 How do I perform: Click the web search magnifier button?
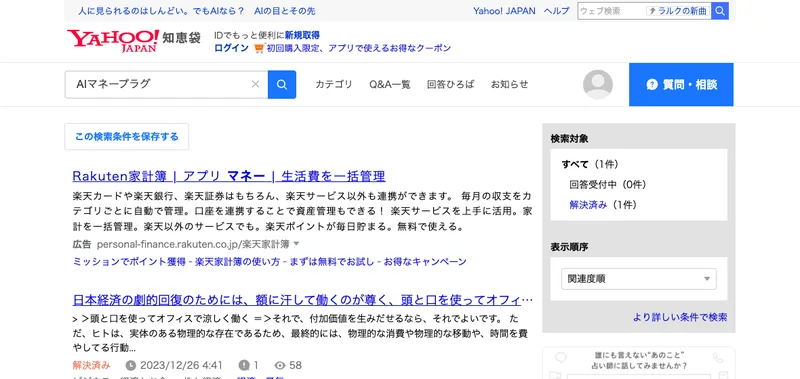pos(720,11)
